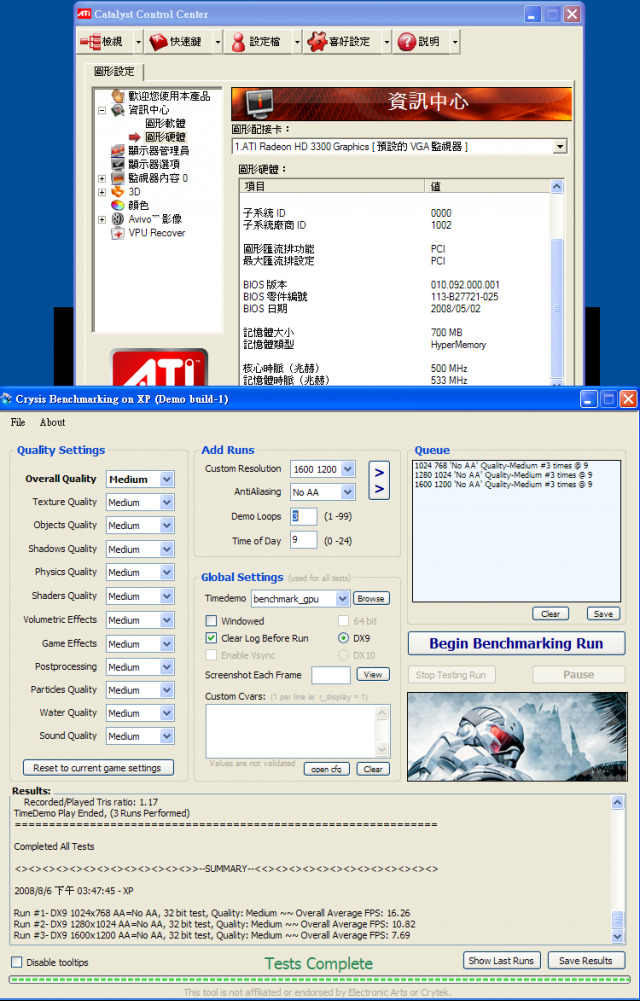The width and height of the screenshot is (640, 1001).
Task: Click Results scroll-down arrow
Action: coord(617,937)
